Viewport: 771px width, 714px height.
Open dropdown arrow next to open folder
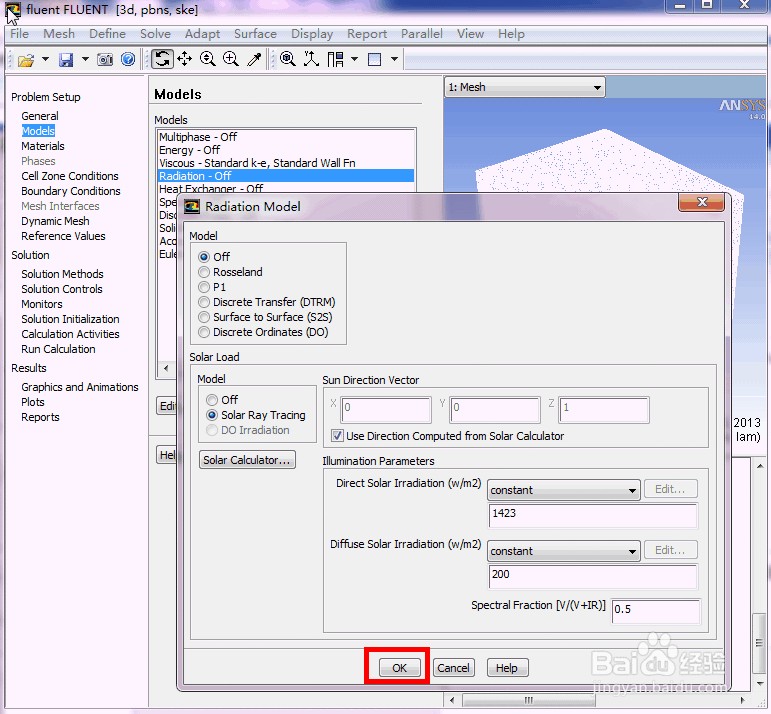point(45,59)
